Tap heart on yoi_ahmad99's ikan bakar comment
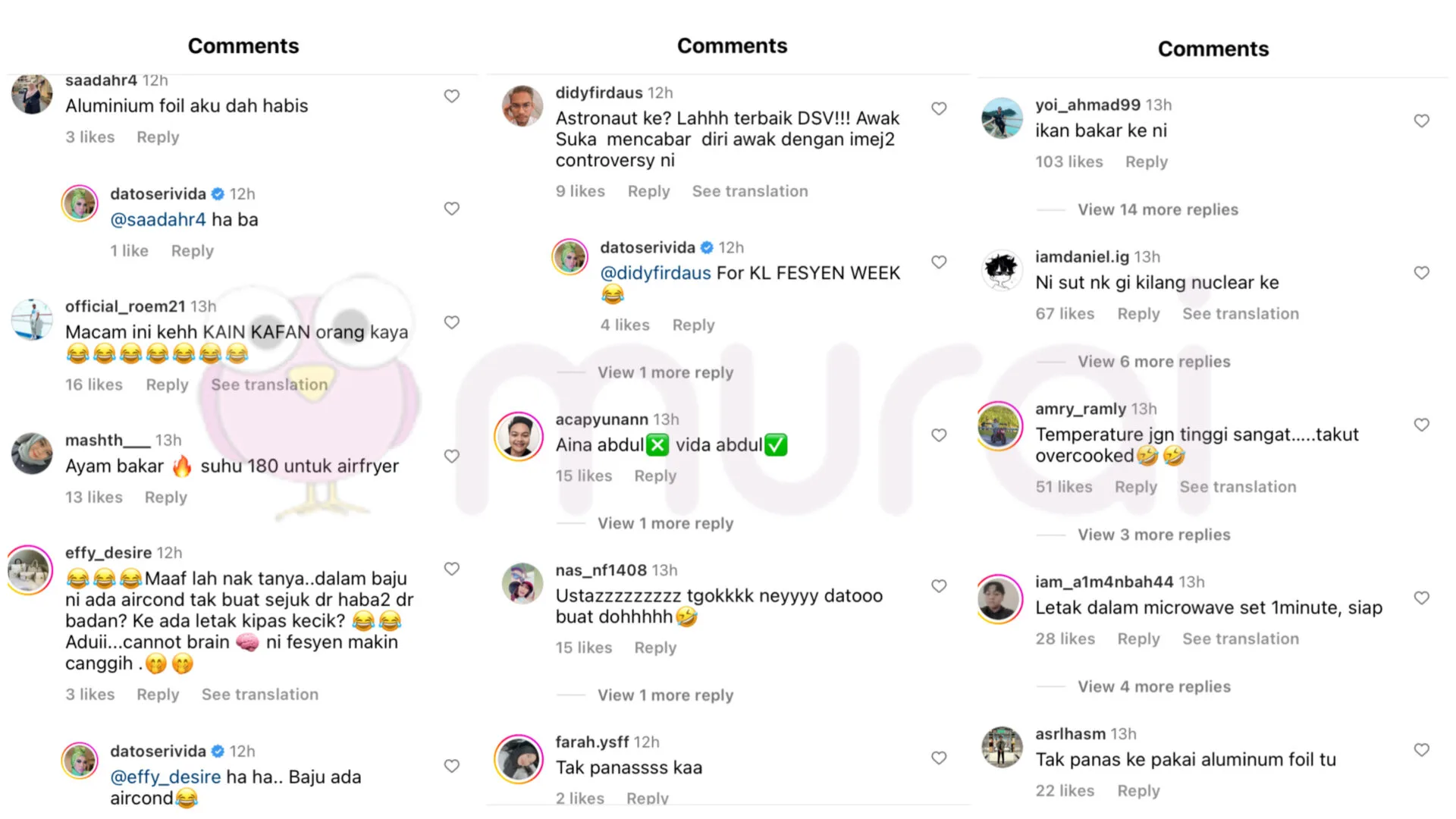This screenshot has width=1456, height=819. (x=1421, y=121)
